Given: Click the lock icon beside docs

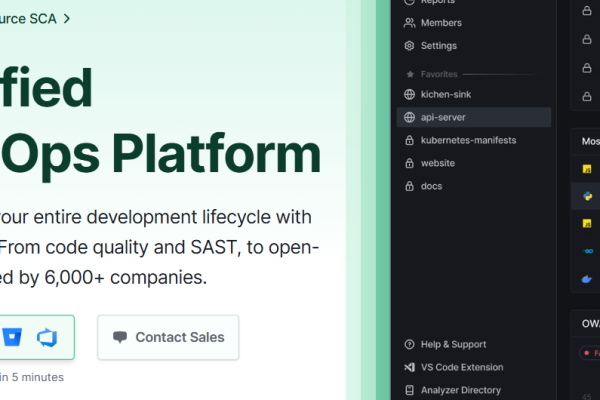Looking at the screenshot, I should tap(409, 186).
